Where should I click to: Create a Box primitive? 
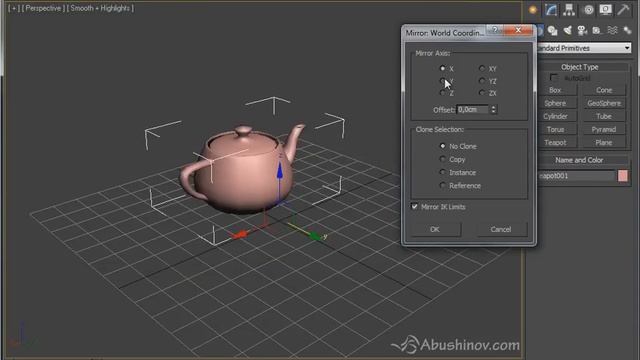coord(555,90)
